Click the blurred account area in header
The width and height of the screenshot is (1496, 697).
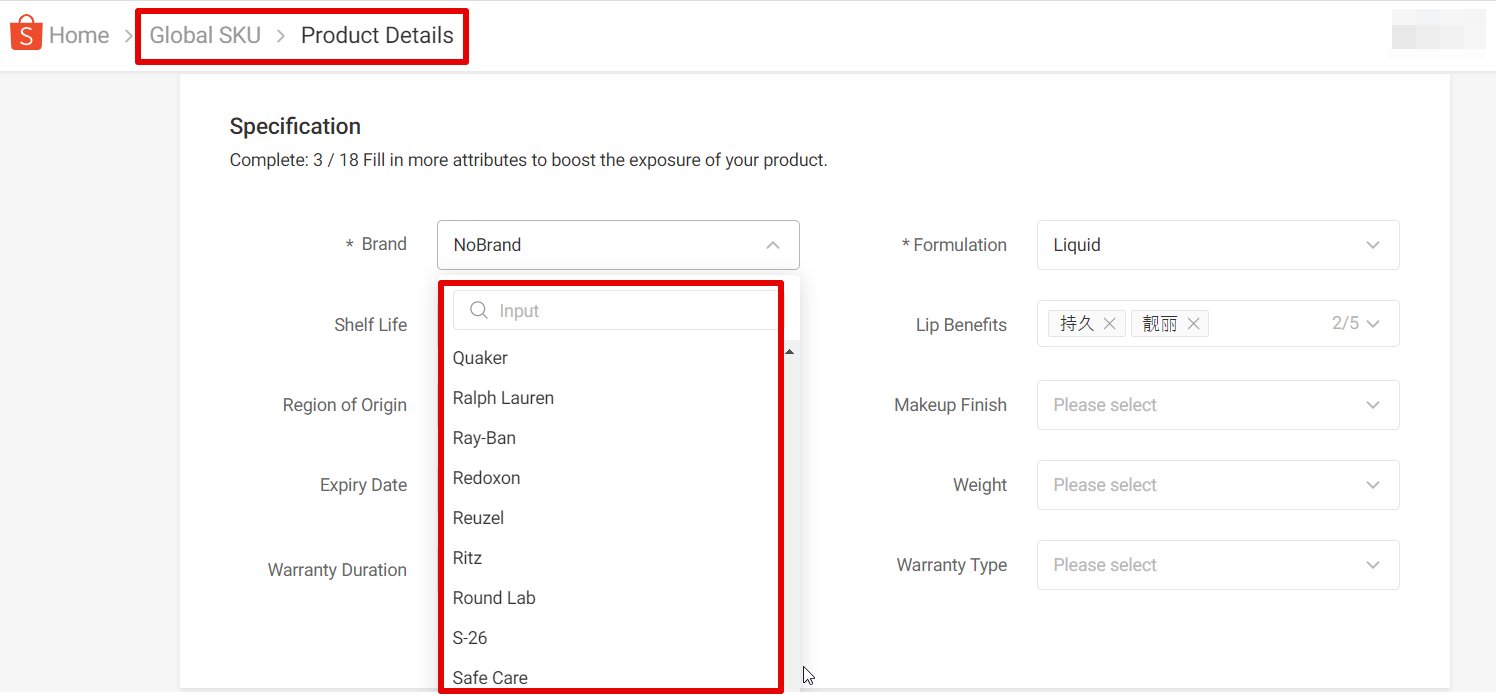(x=1439, y=30)
